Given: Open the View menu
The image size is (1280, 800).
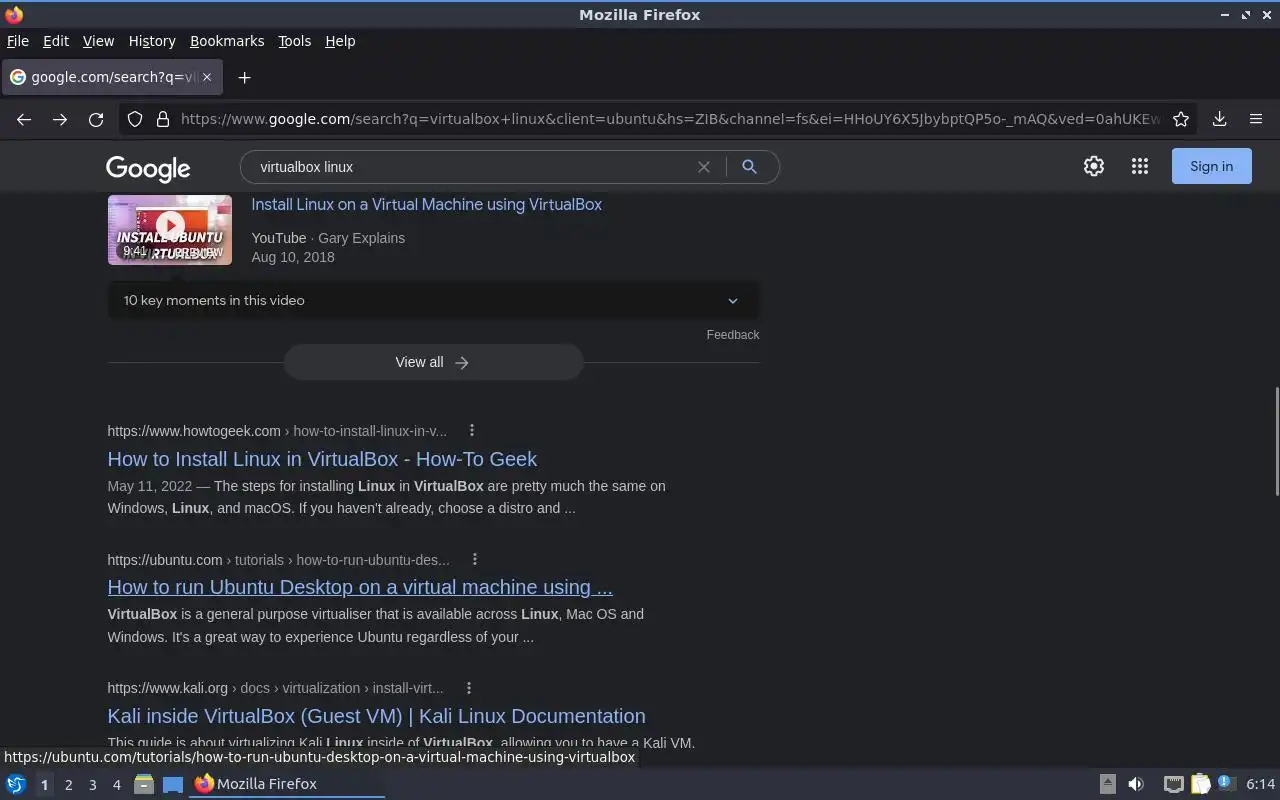Looking at the screenshot, I should coord(98,41).
